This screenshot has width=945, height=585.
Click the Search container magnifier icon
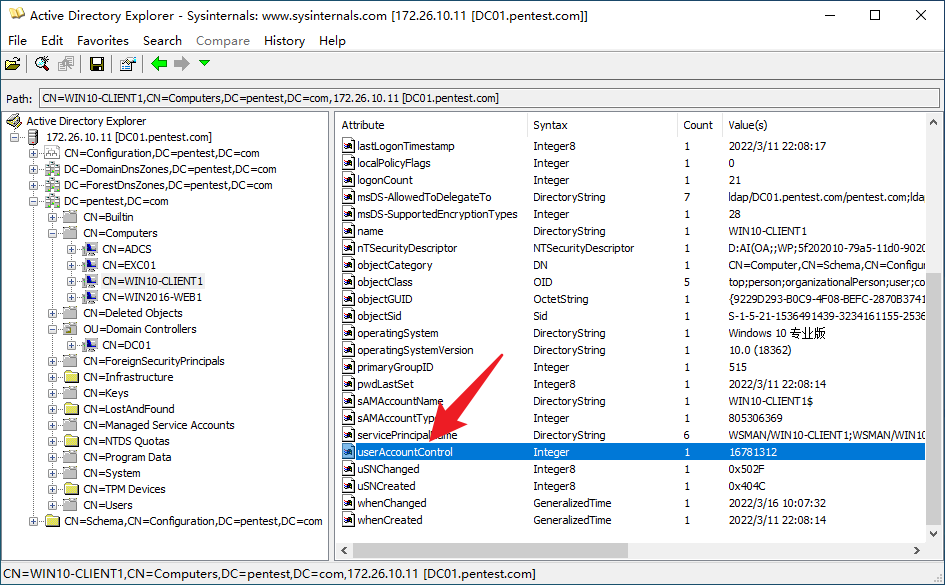(42, 63)
